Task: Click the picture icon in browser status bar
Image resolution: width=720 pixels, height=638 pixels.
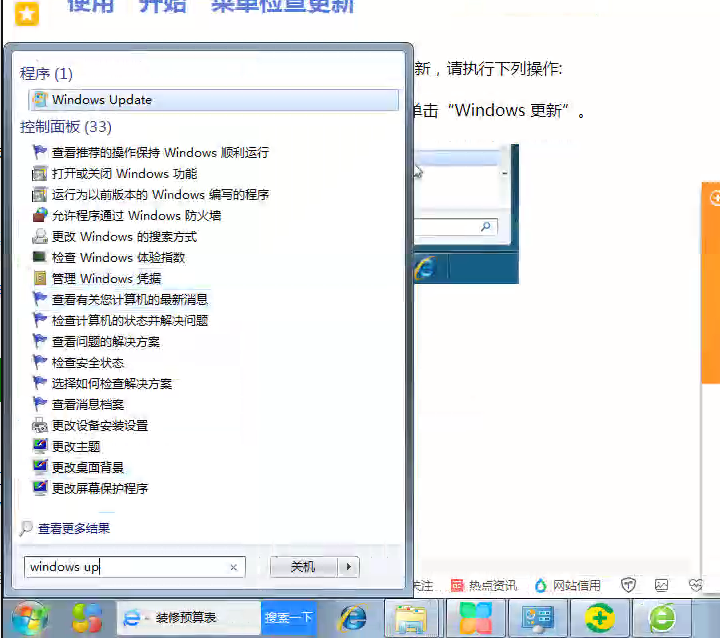Action: pyautogui.click(x=661, y=585)
